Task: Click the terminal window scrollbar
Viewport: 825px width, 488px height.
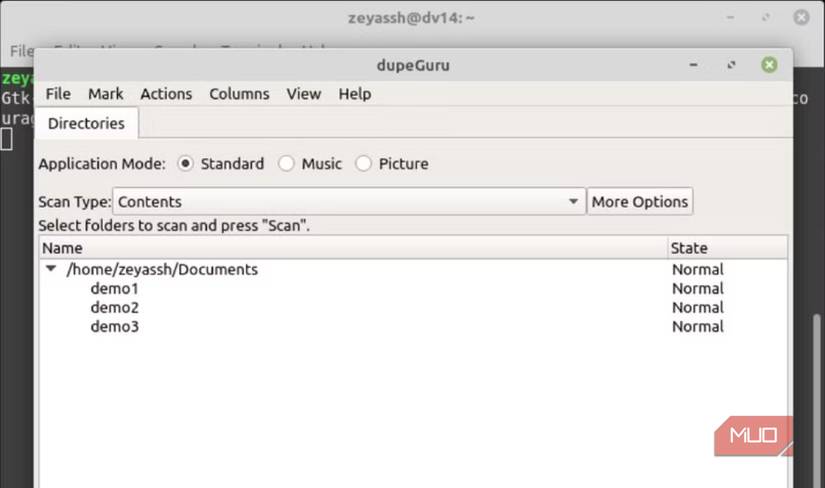Action: [816, 400]
